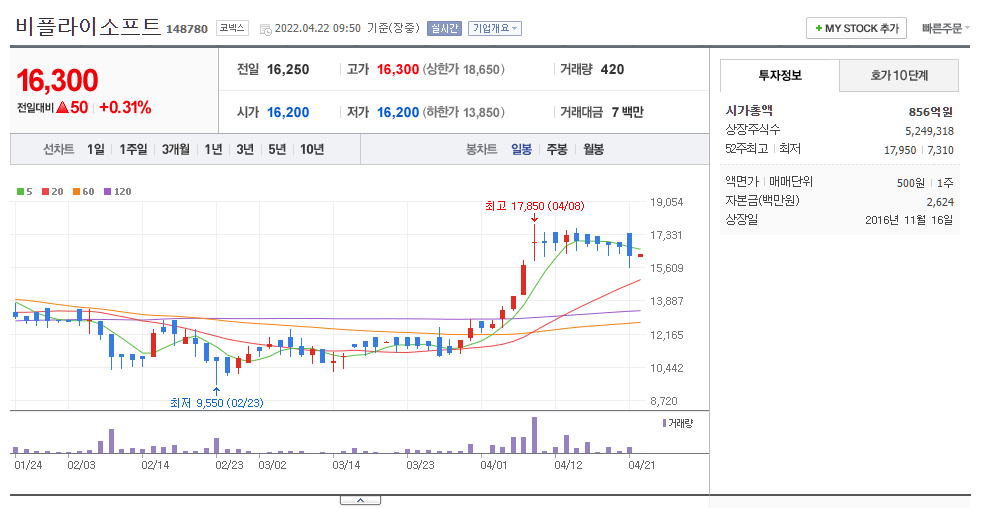Screen dimensions: 984x508
Task: Select the 5년 line chart period
Action: 277,149
